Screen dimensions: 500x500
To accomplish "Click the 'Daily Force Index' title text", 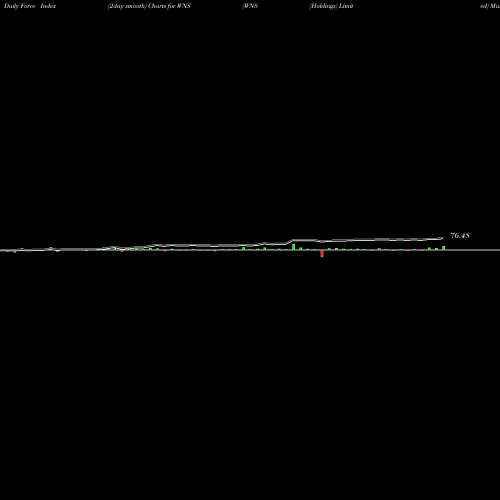I will click(30, 6).
